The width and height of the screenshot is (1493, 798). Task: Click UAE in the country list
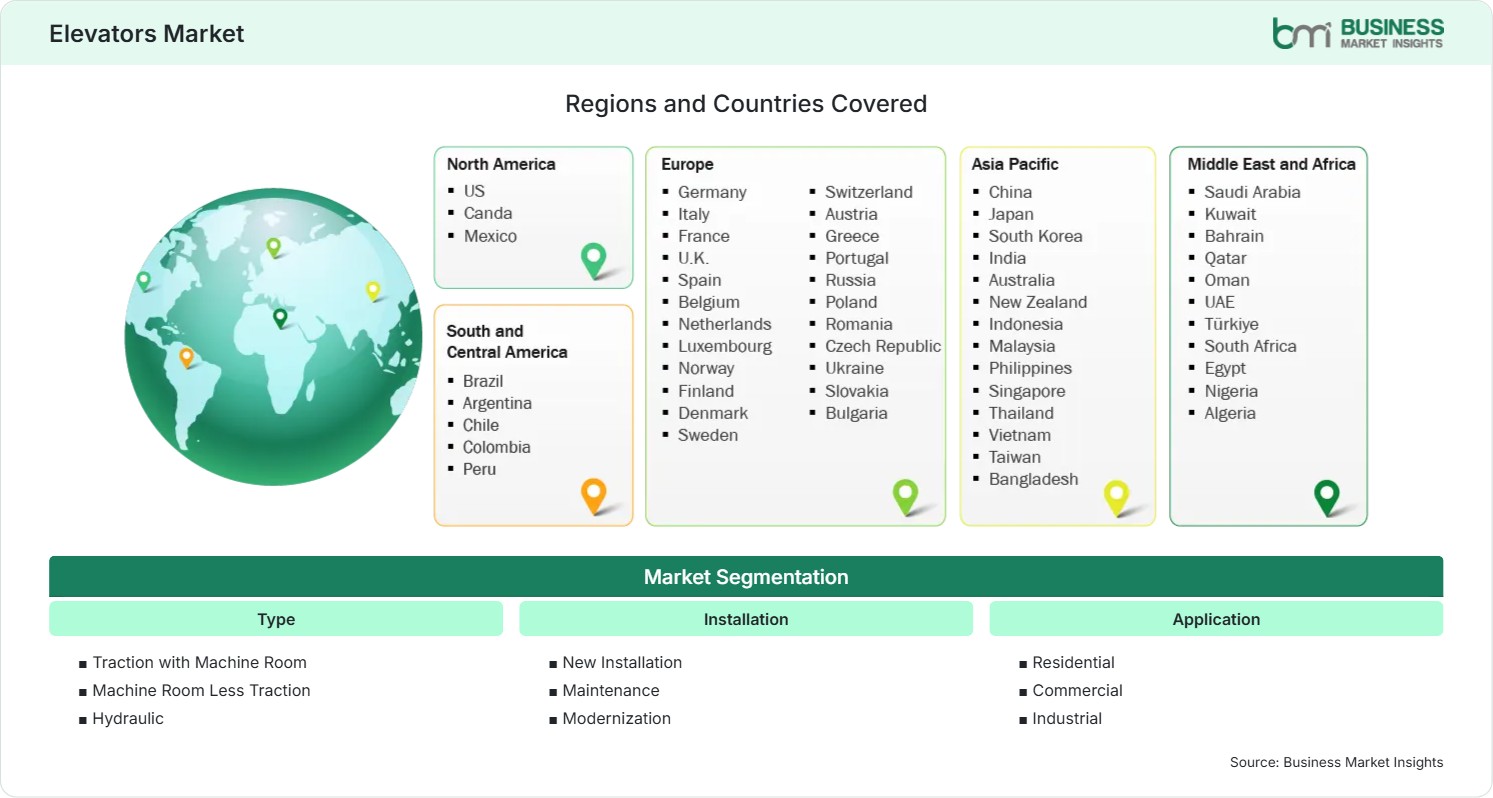[1219, 302]
